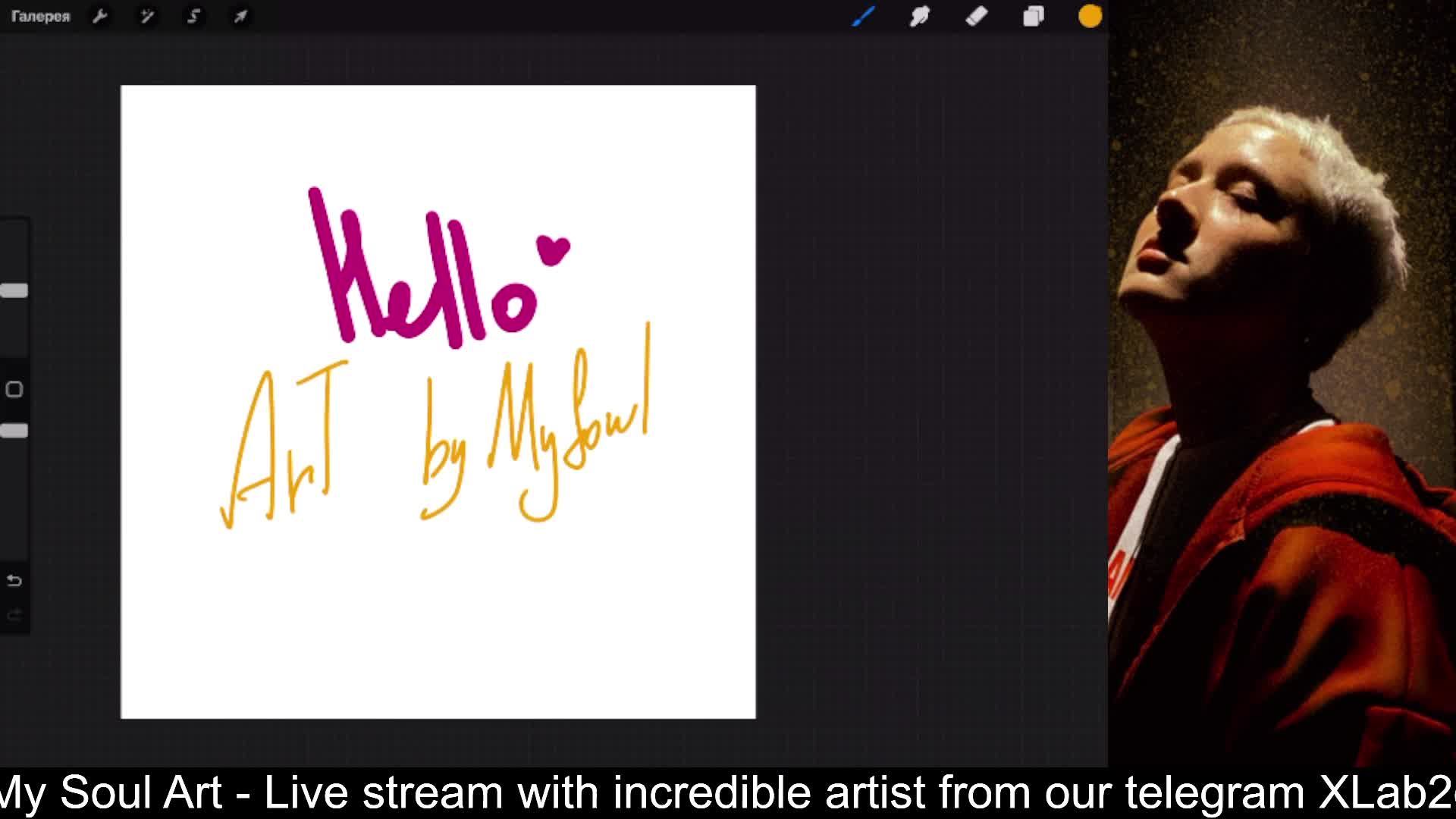Open the orange active color picker
The width and height of the screenshot is (1456, 819).
tap(1090, 17)
